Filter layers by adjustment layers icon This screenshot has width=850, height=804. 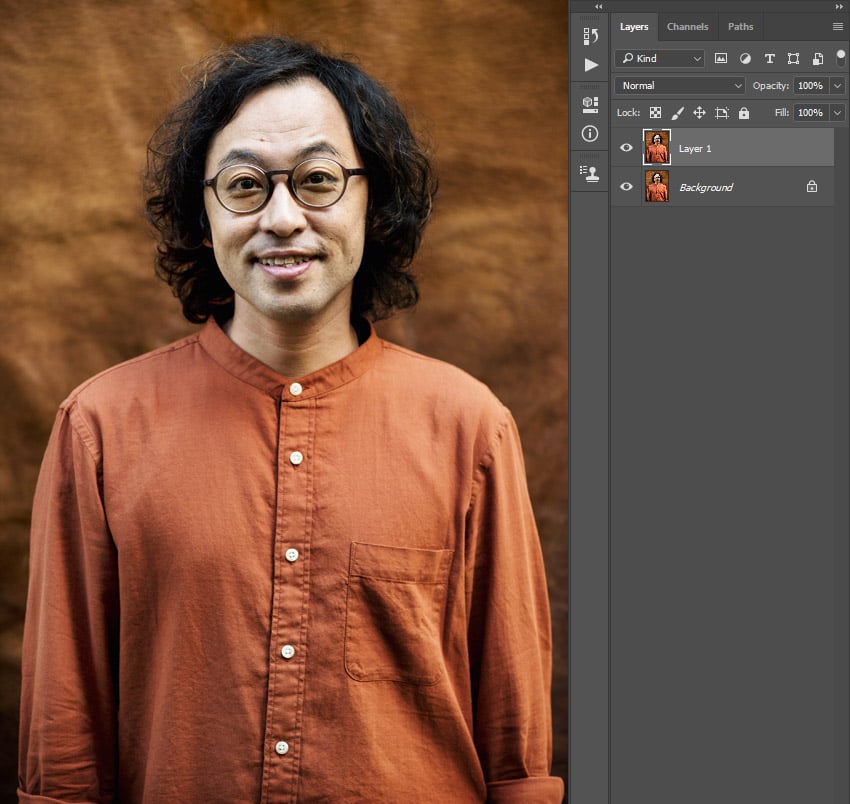(745, 58)
